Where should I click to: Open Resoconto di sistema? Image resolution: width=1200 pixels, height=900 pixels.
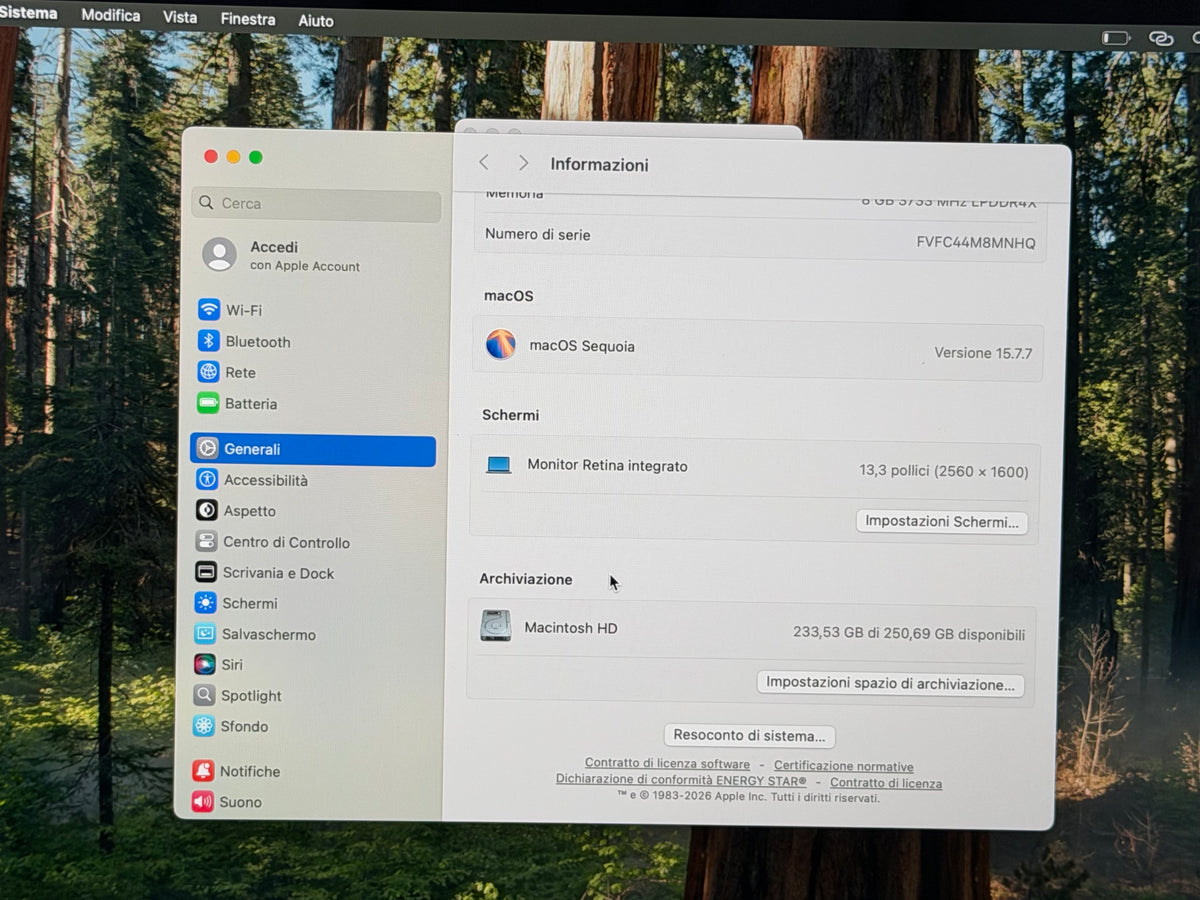[x=749, y=736]
